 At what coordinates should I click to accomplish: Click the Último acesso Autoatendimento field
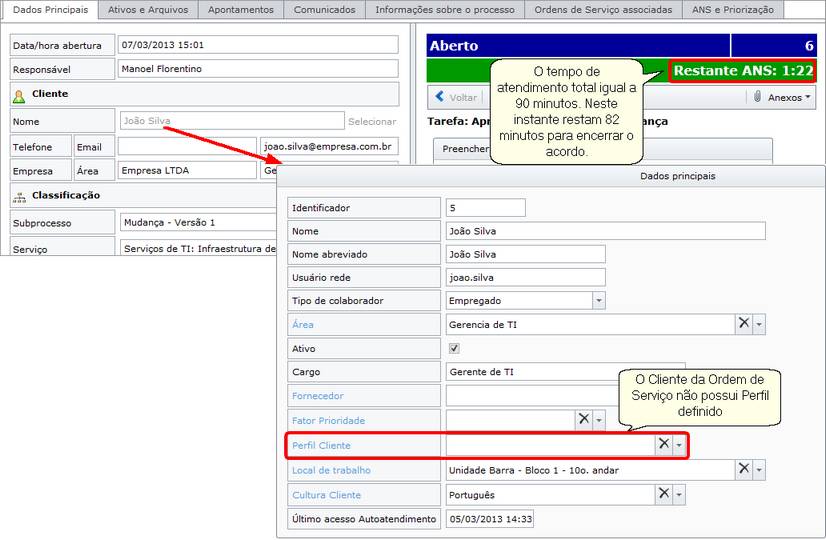point(490,518)
